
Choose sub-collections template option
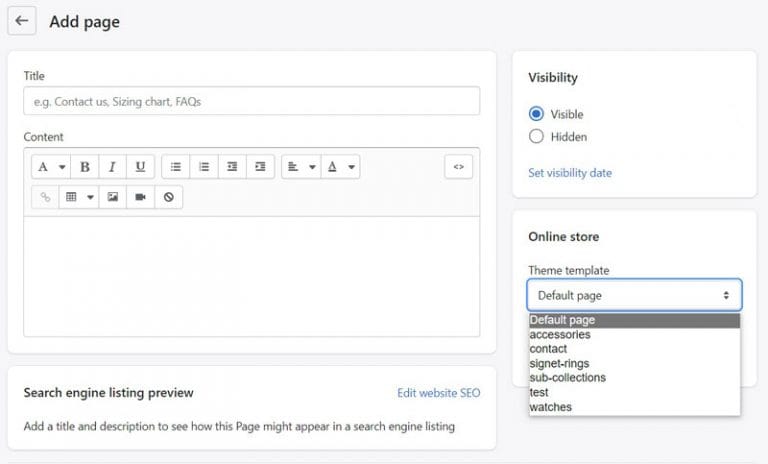(634, 378)
